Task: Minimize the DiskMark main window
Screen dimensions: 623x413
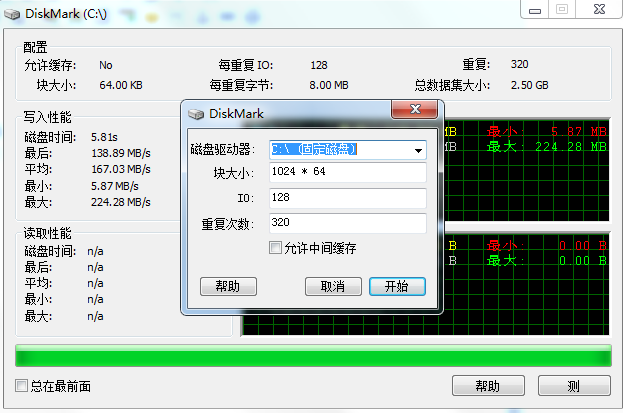Action: coord(535,10)
